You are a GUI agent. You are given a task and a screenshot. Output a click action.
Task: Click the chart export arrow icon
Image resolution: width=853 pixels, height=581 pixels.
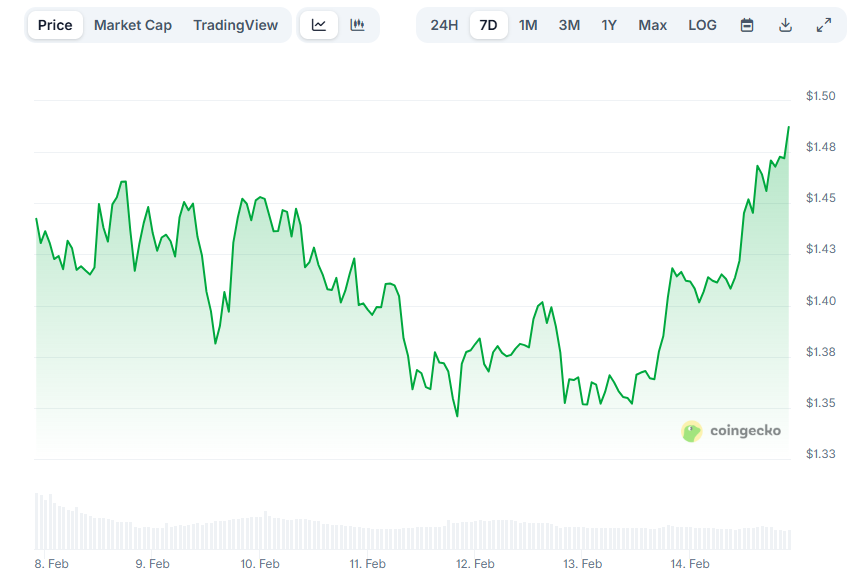786,25
